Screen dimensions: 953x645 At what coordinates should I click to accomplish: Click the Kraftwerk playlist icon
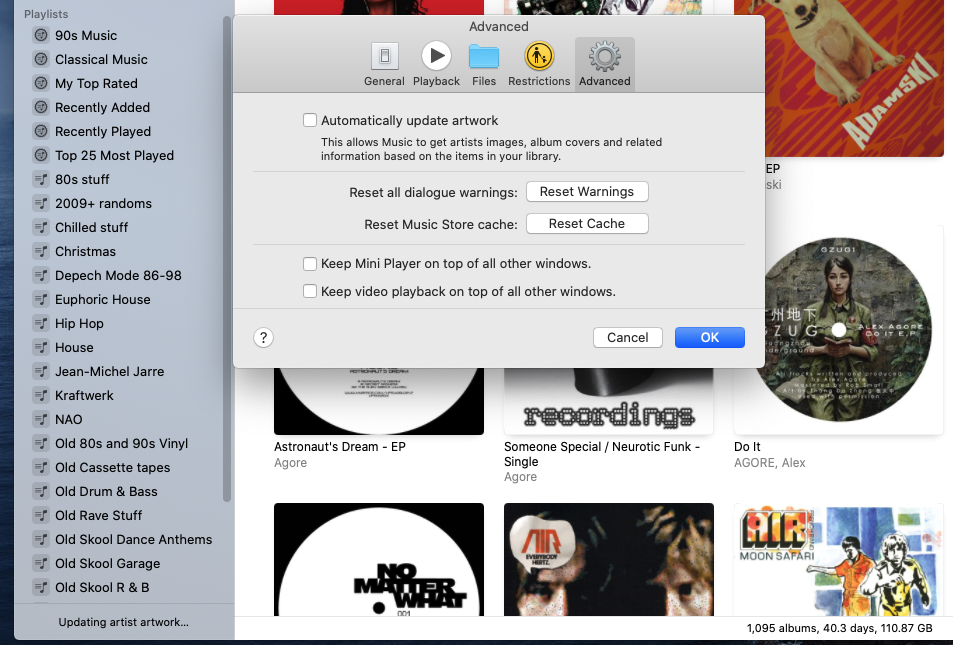[41, 396]
